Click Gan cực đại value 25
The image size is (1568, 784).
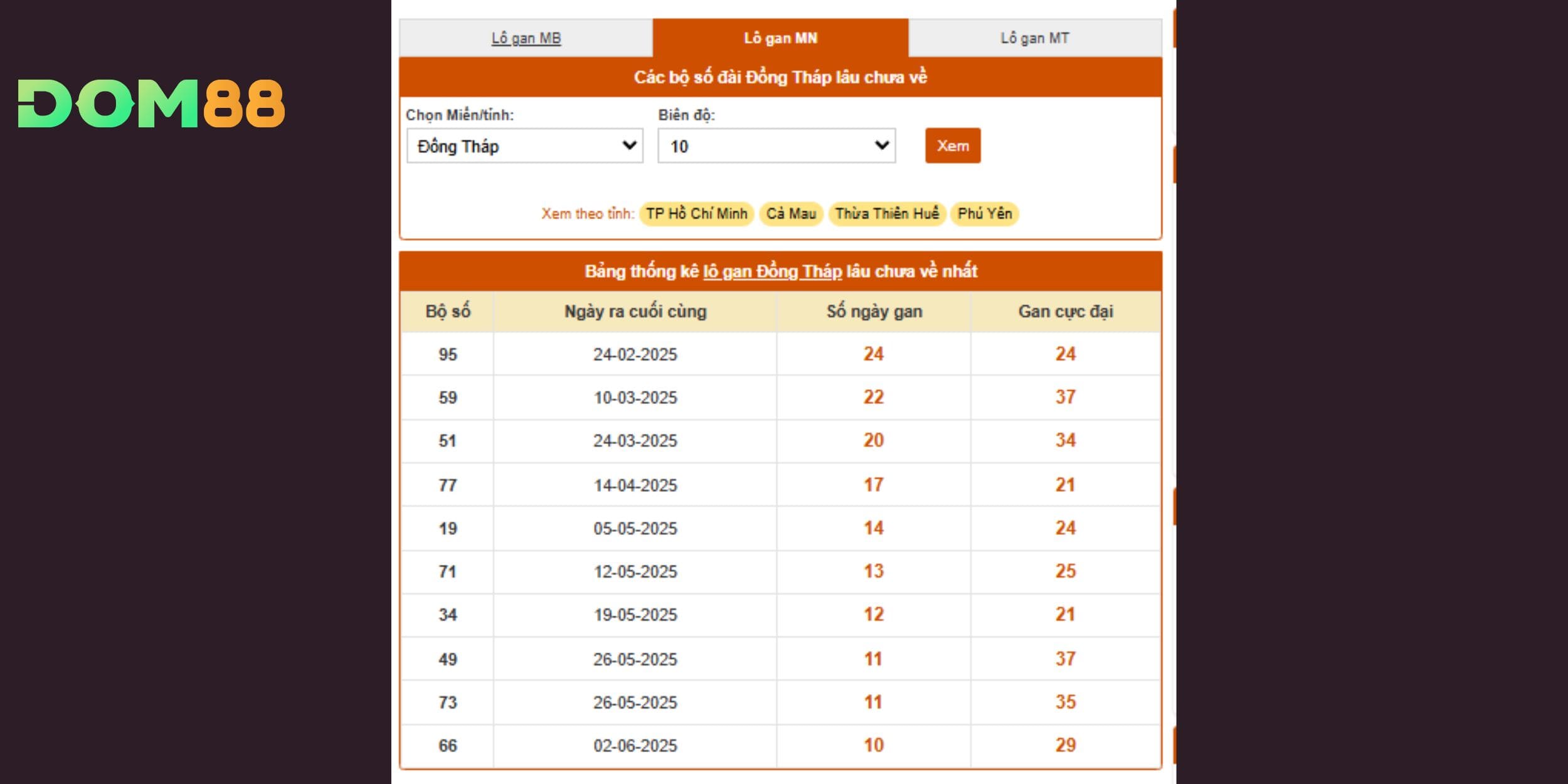pyautogui.click(x=1066, y=571)
